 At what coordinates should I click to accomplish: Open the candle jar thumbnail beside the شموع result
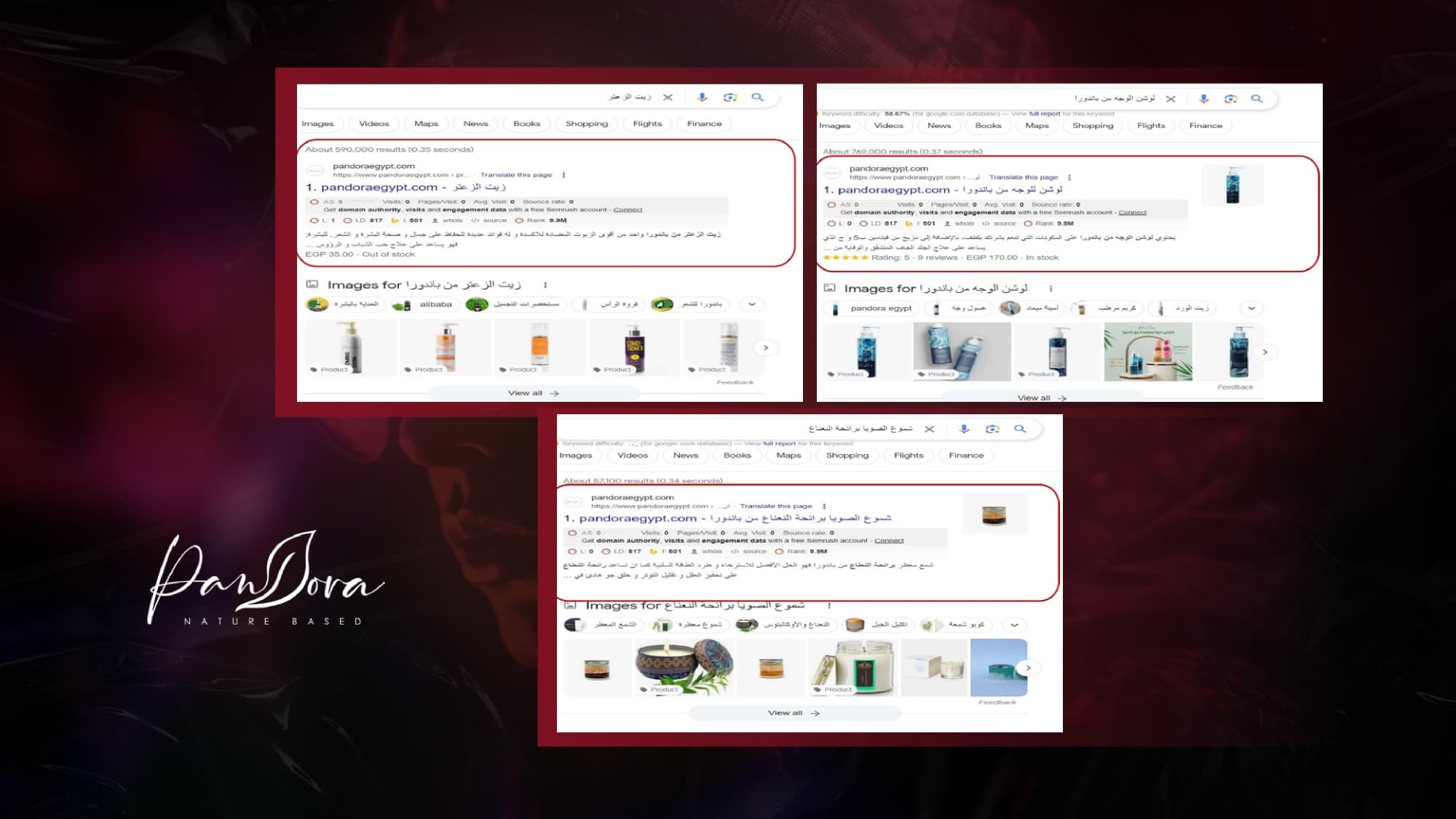click(x=994, y=514)
